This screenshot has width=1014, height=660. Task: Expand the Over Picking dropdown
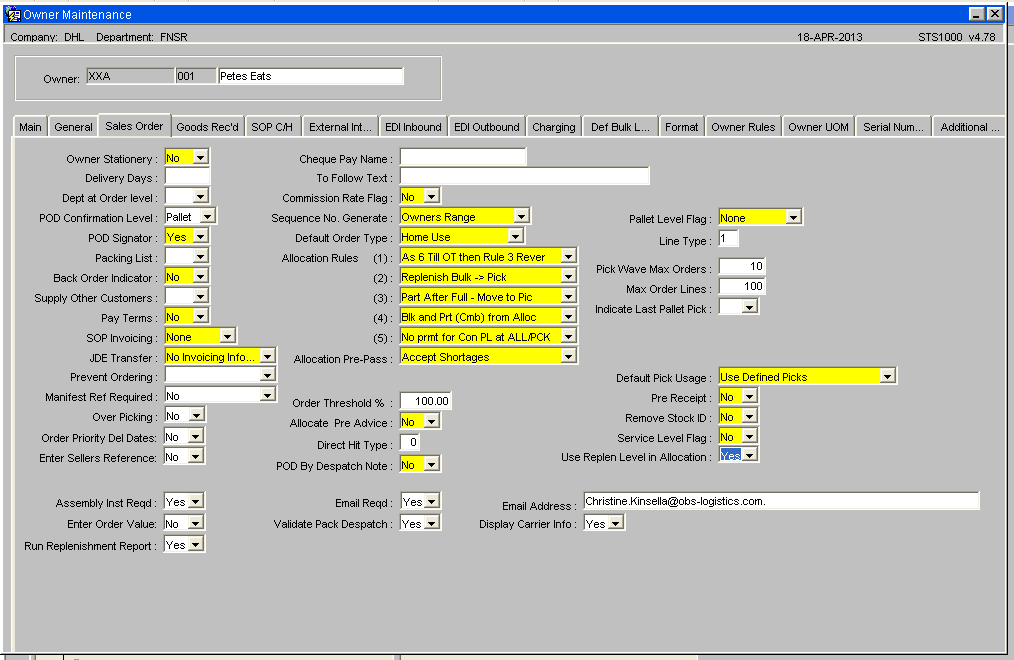(197, 416)
